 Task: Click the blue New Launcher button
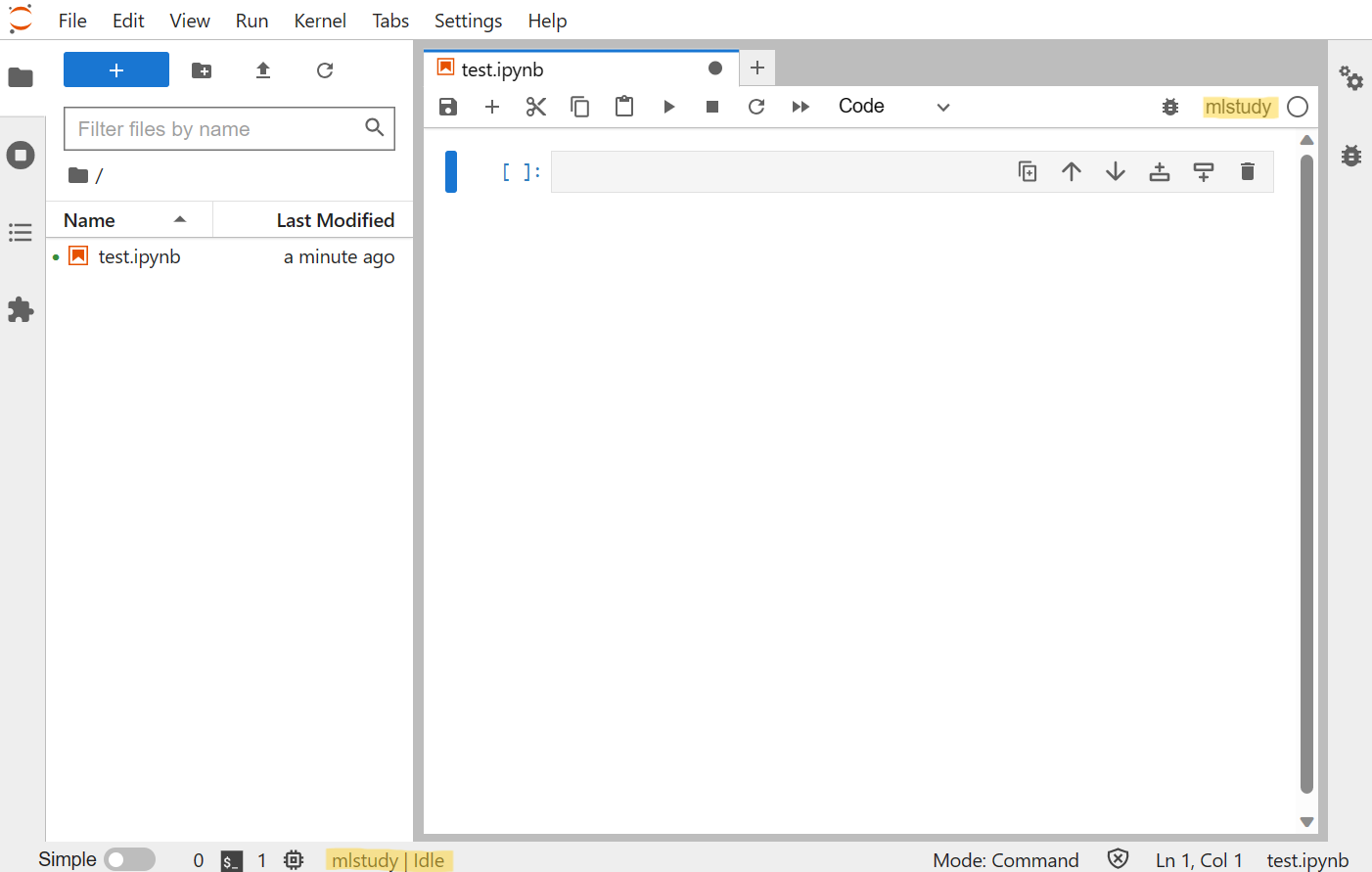point(116,69)
